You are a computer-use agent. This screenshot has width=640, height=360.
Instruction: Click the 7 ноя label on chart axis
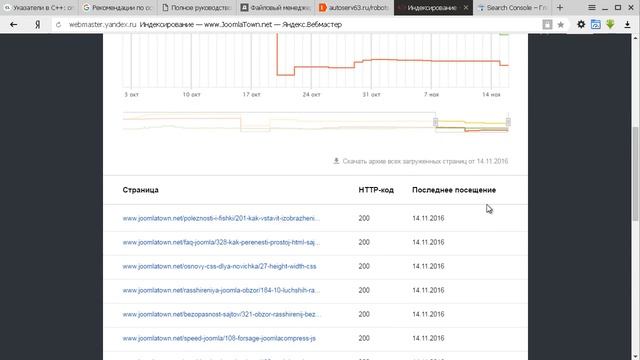pyautogui.click(x=431, y=95)
